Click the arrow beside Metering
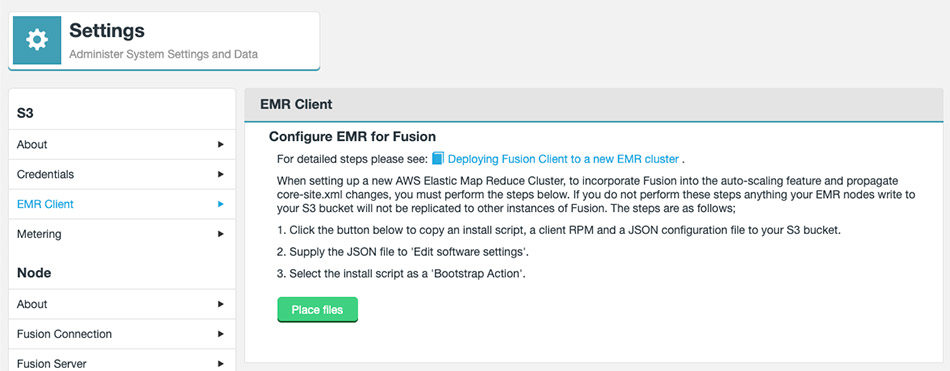 221,233
